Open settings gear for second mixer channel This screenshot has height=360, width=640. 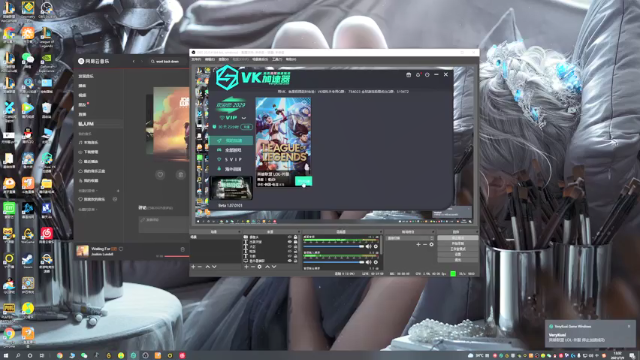click(x=376, y=262)
